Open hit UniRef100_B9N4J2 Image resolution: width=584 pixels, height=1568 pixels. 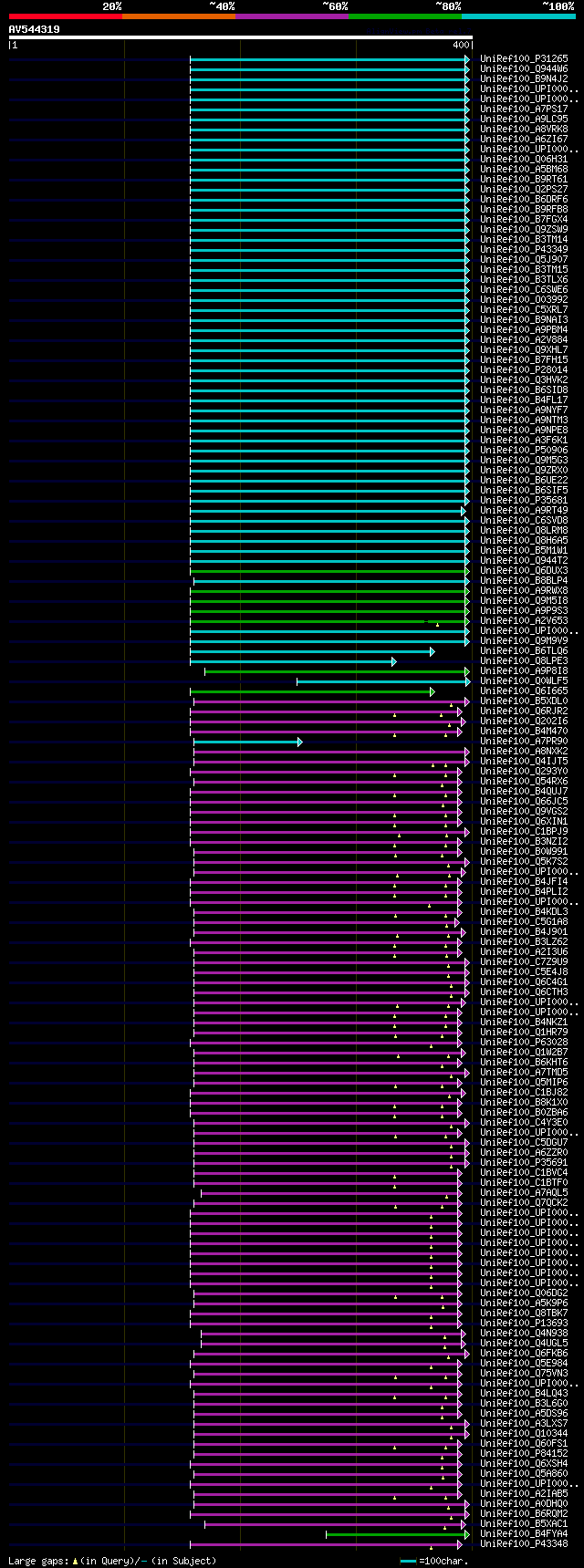(524, 79)
